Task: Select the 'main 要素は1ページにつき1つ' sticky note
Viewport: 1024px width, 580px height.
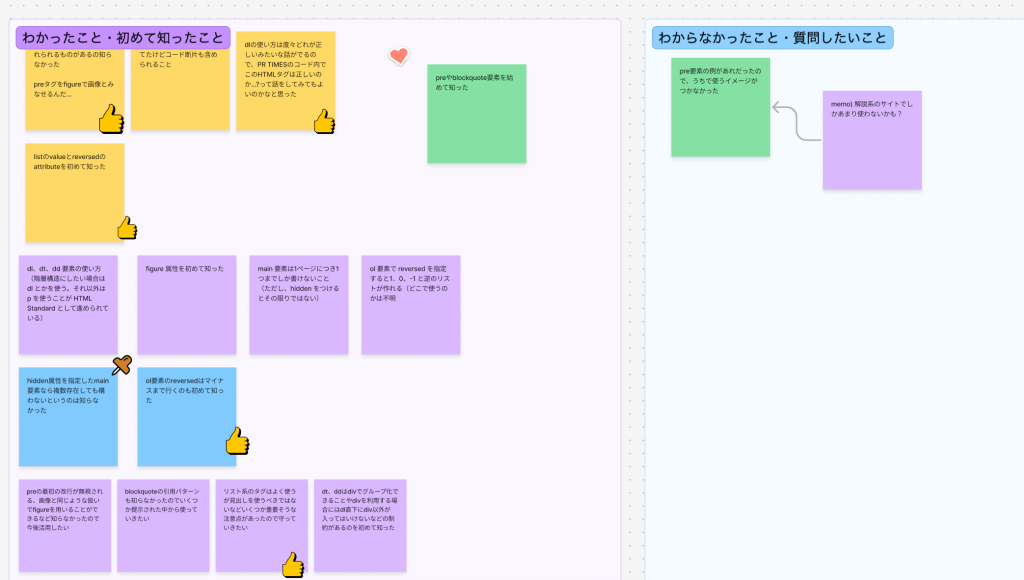Action: (299, 305)
